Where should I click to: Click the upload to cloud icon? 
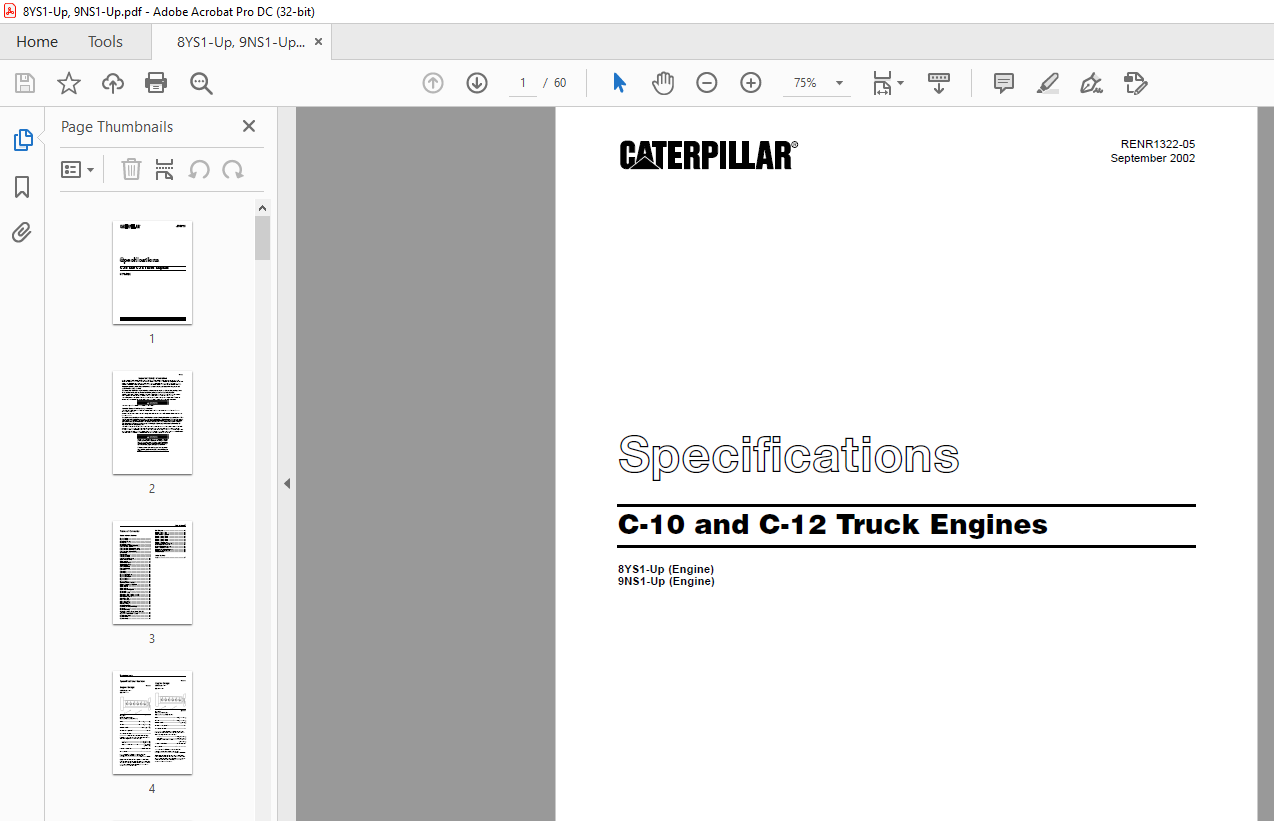[x=113, y=83]
